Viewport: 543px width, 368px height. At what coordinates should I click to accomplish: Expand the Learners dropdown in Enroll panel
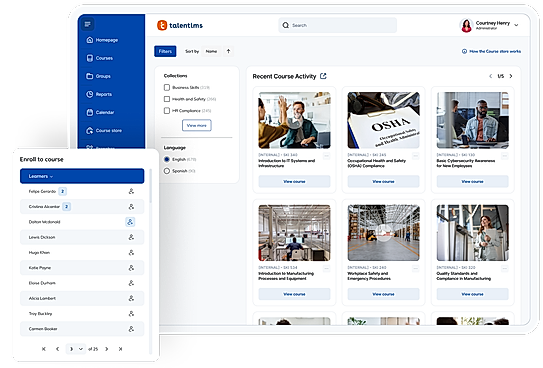click(82, 176)
